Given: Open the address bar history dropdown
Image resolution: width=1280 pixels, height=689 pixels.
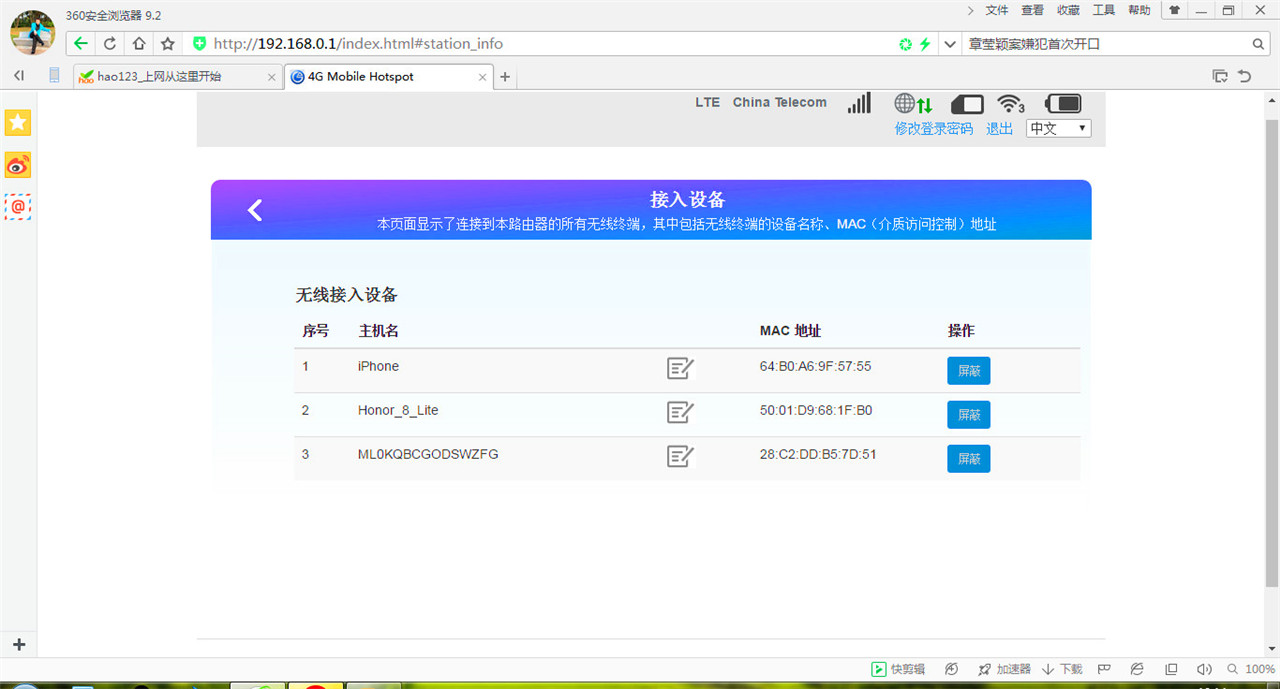Looking at the screenshot, I should (x=949, y=43).
